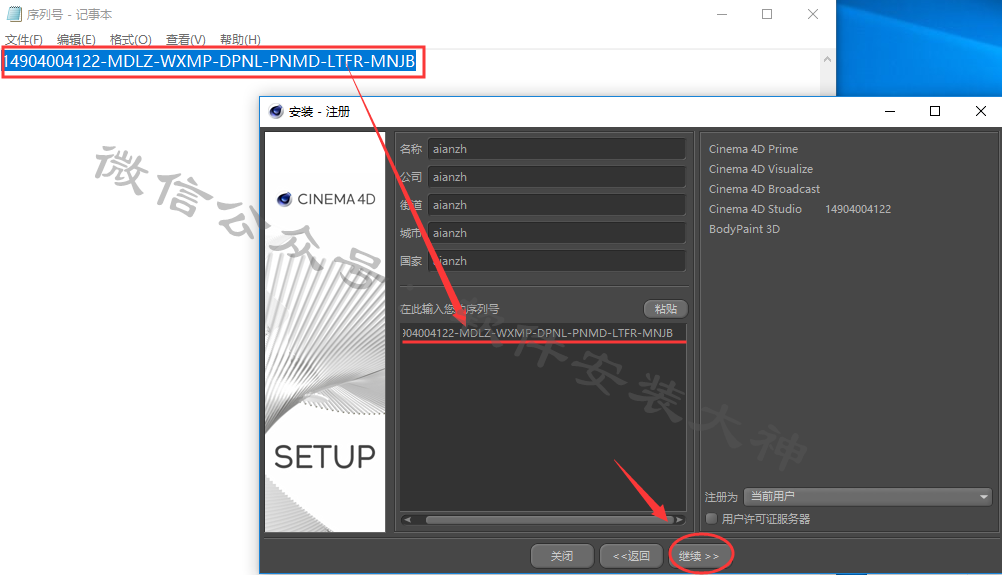Open the Register as (注册为) dropdown
Screen dimensions: 1002x575
[868, 496]
